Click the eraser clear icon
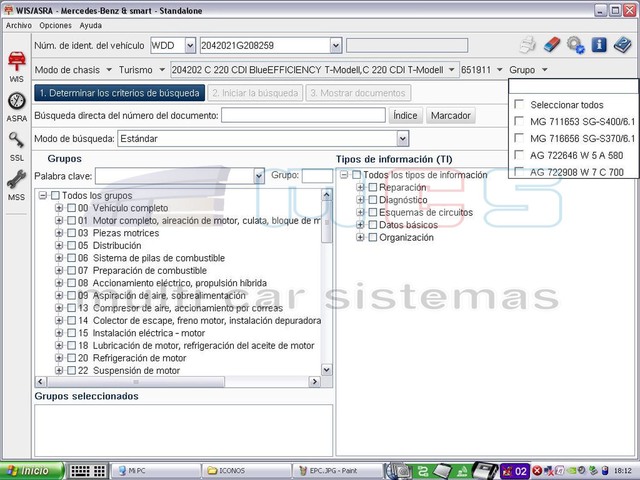 tap(551, 45)
